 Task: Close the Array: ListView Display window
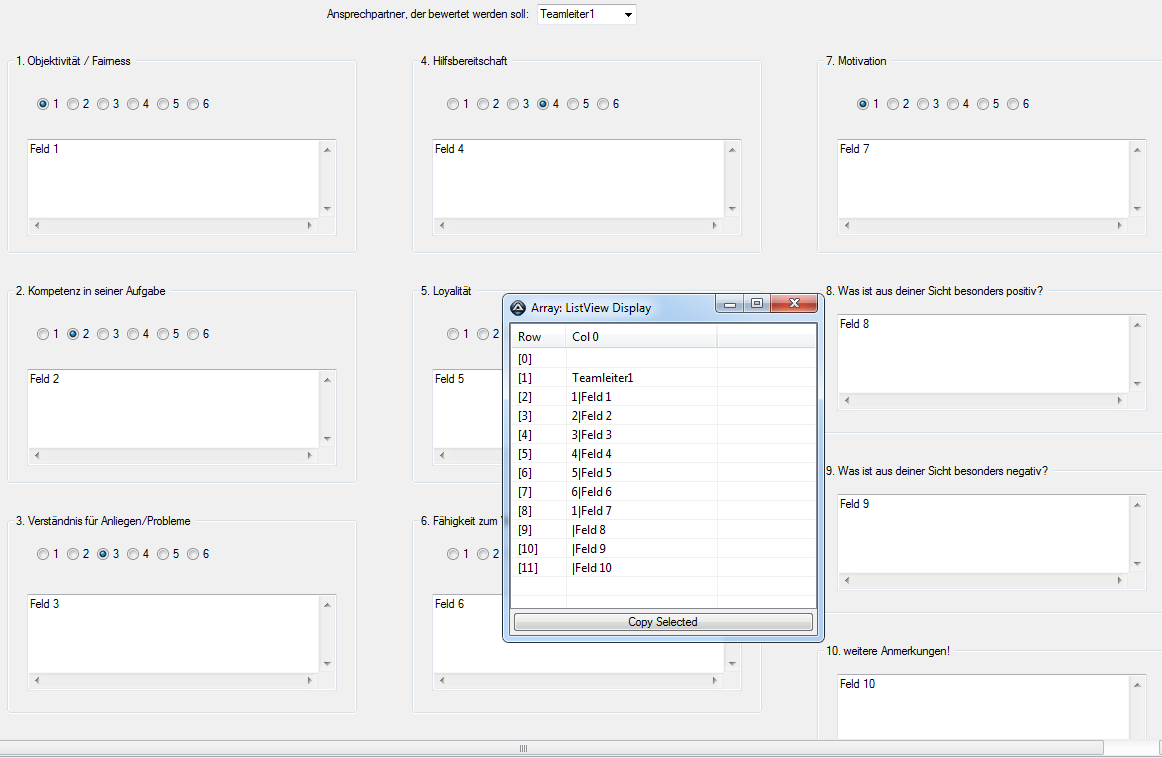(795, 304)
